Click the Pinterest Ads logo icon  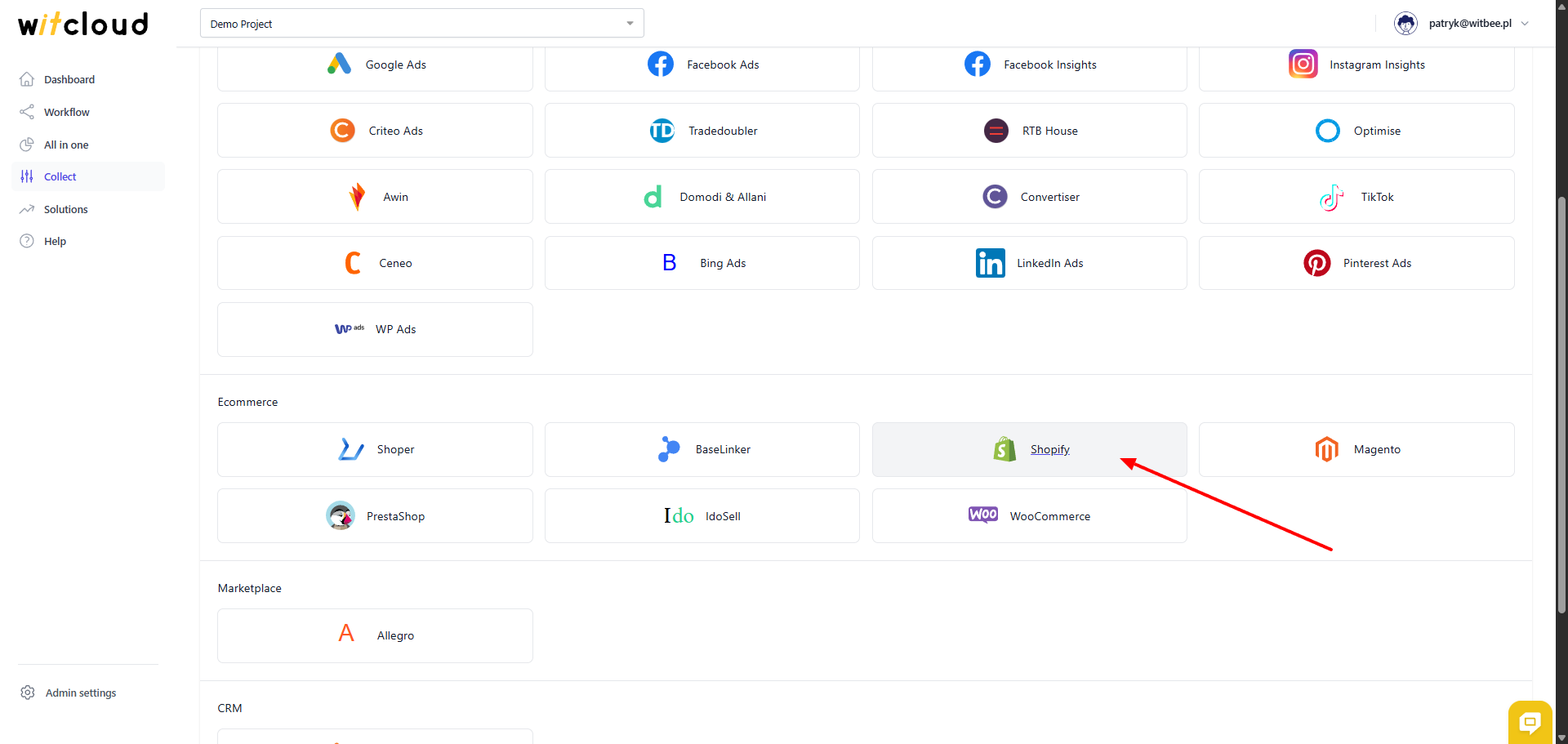[1317, 263]
